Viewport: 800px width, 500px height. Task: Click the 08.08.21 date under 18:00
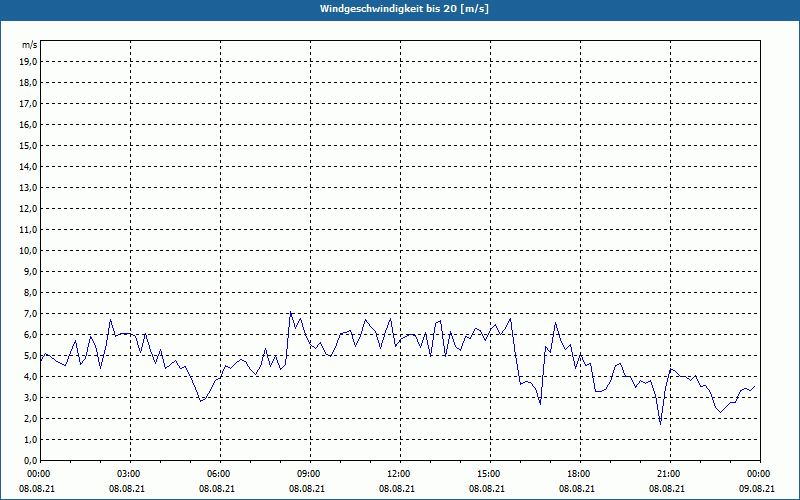[577, 488]
